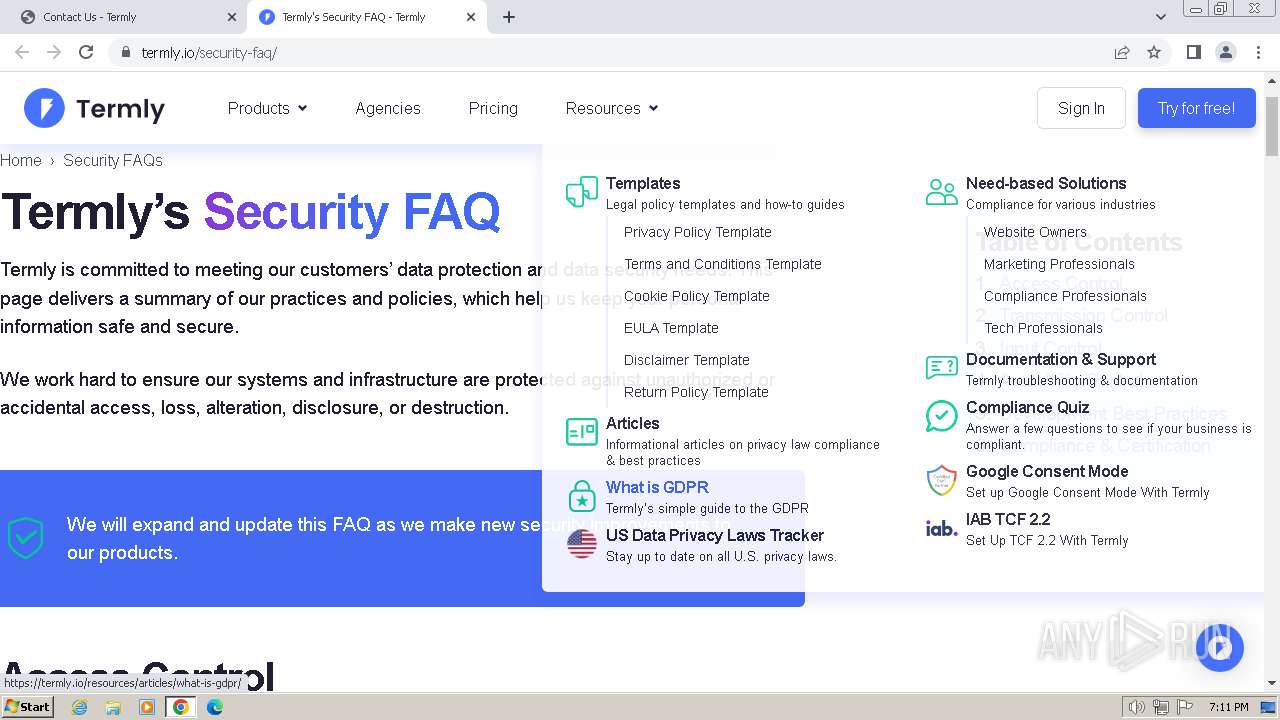The image size is (1280, 720).
Task: Click the taskbar clock showing 7:11 PM
Action: click(1228, 707)
